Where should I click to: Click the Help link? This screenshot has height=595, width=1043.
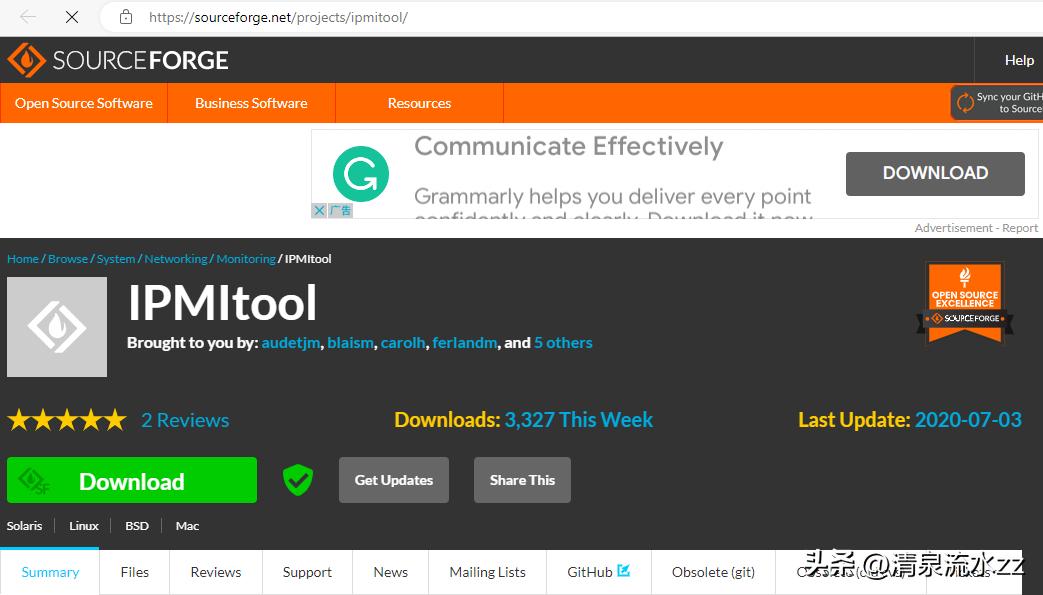[x=1019, y=61]
